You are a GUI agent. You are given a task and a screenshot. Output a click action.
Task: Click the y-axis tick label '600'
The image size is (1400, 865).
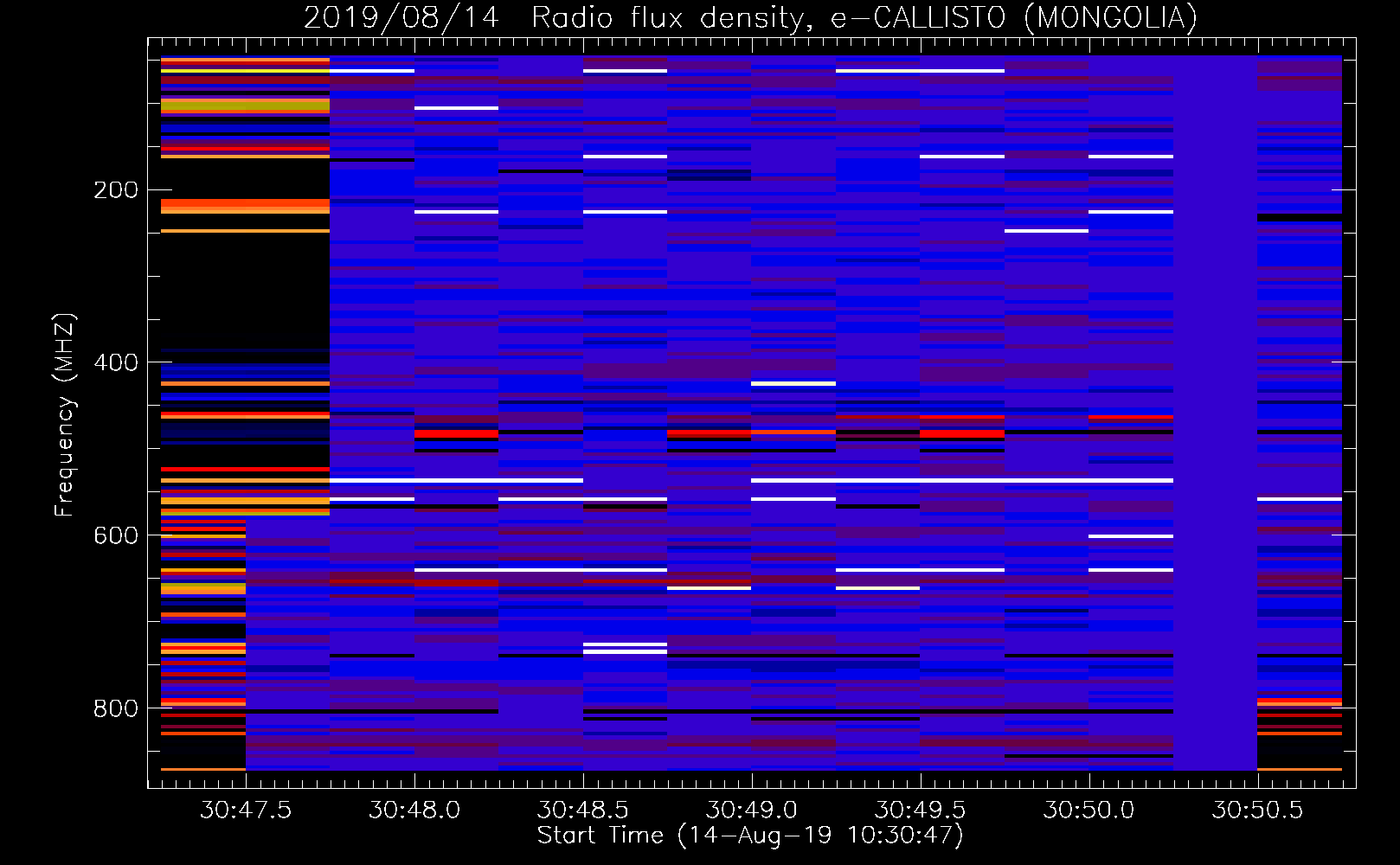point(116,536)
